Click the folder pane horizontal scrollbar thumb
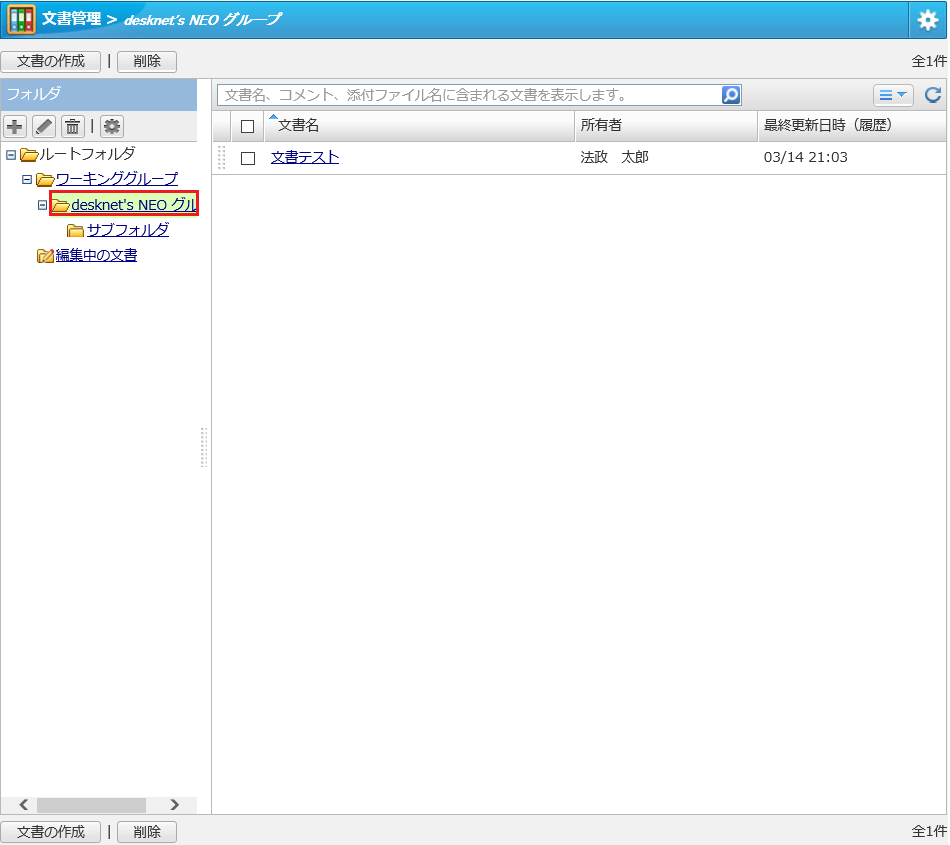Screen dimensions: 950x845 pos(91,804)
